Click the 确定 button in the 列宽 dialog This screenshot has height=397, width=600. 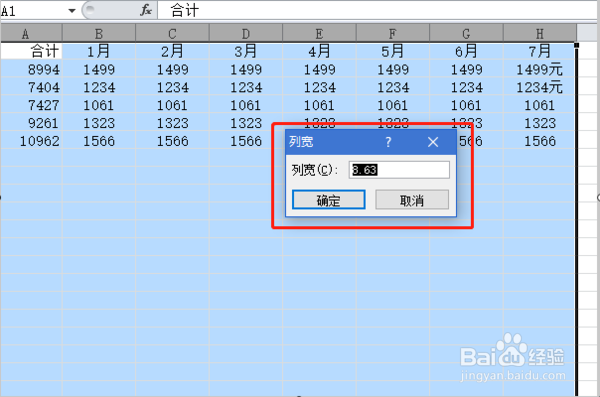pos(328,200)
